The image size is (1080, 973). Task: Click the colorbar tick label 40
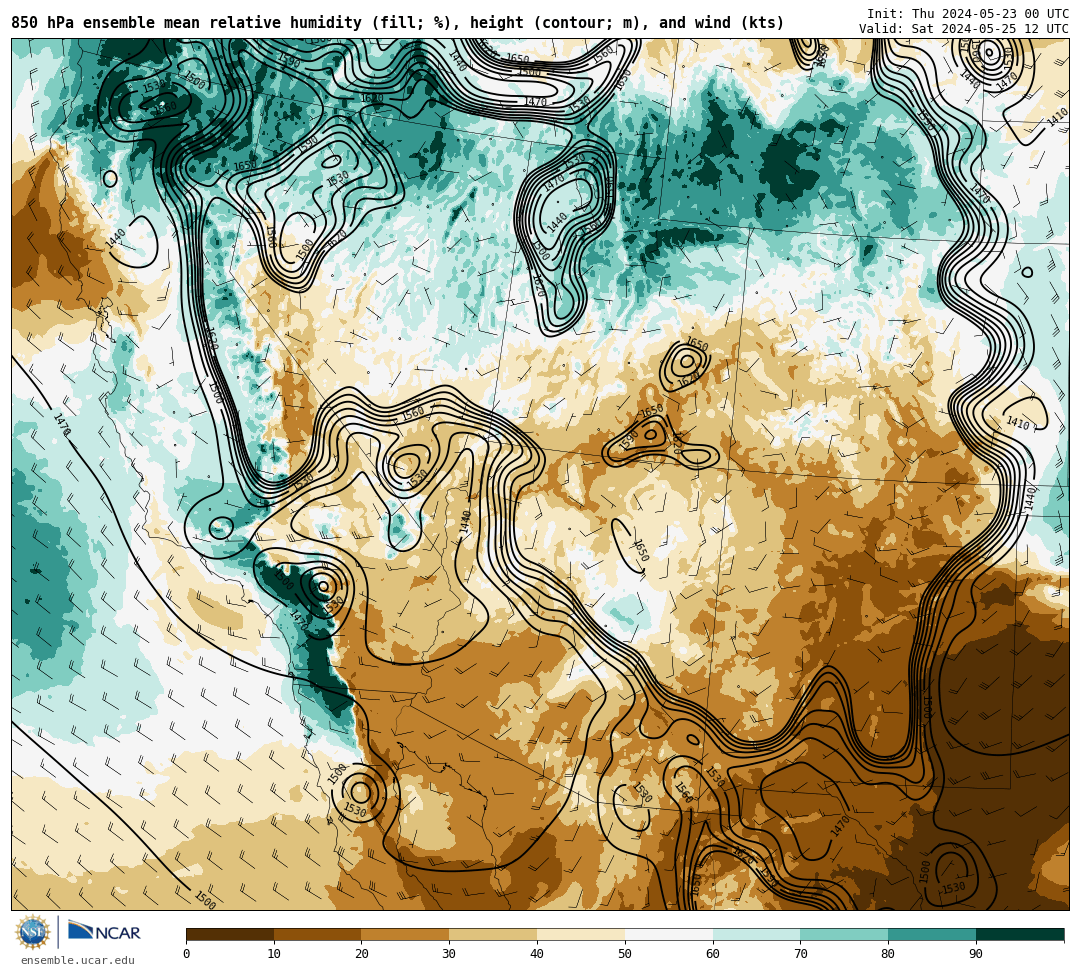[x=537, y=954]
